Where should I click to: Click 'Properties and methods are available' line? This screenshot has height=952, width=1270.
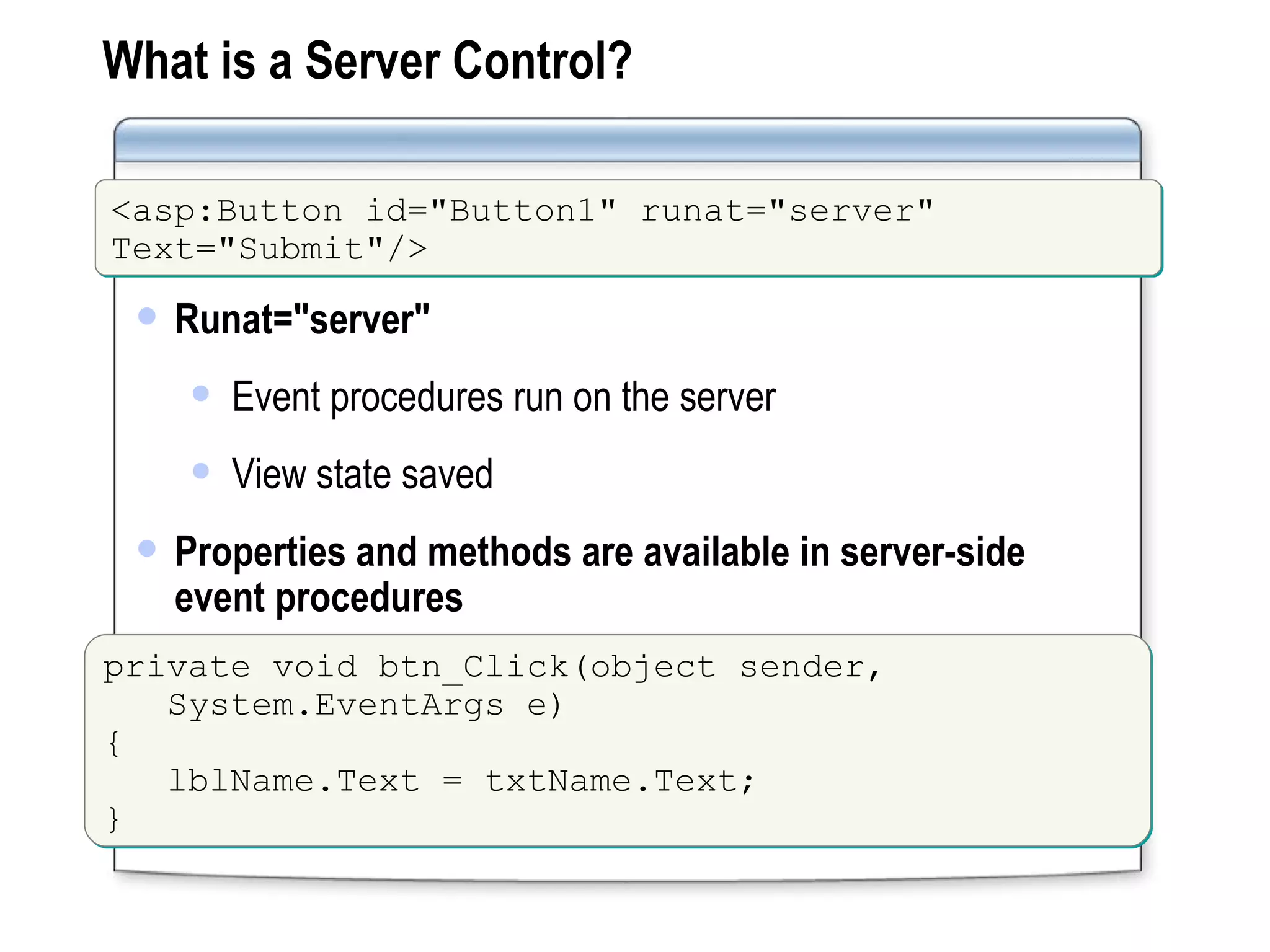[x=599, y=552]
